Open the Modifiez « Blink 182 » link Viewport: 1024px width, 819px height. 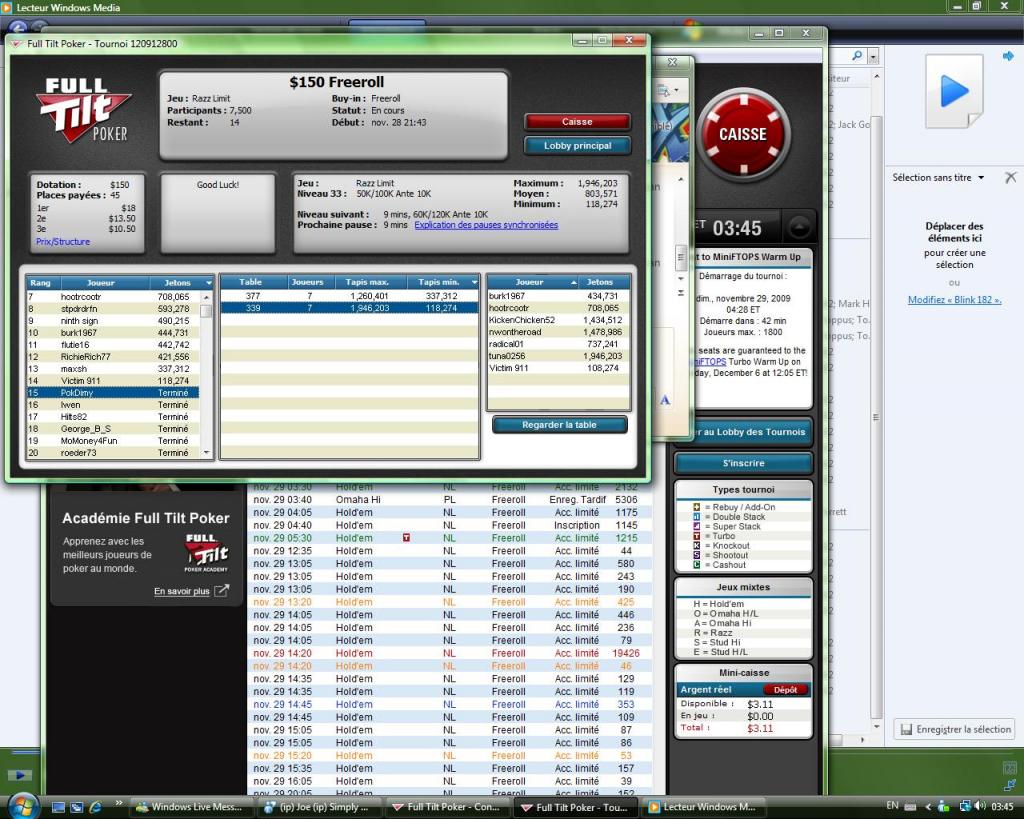click(x=954, y=300)
